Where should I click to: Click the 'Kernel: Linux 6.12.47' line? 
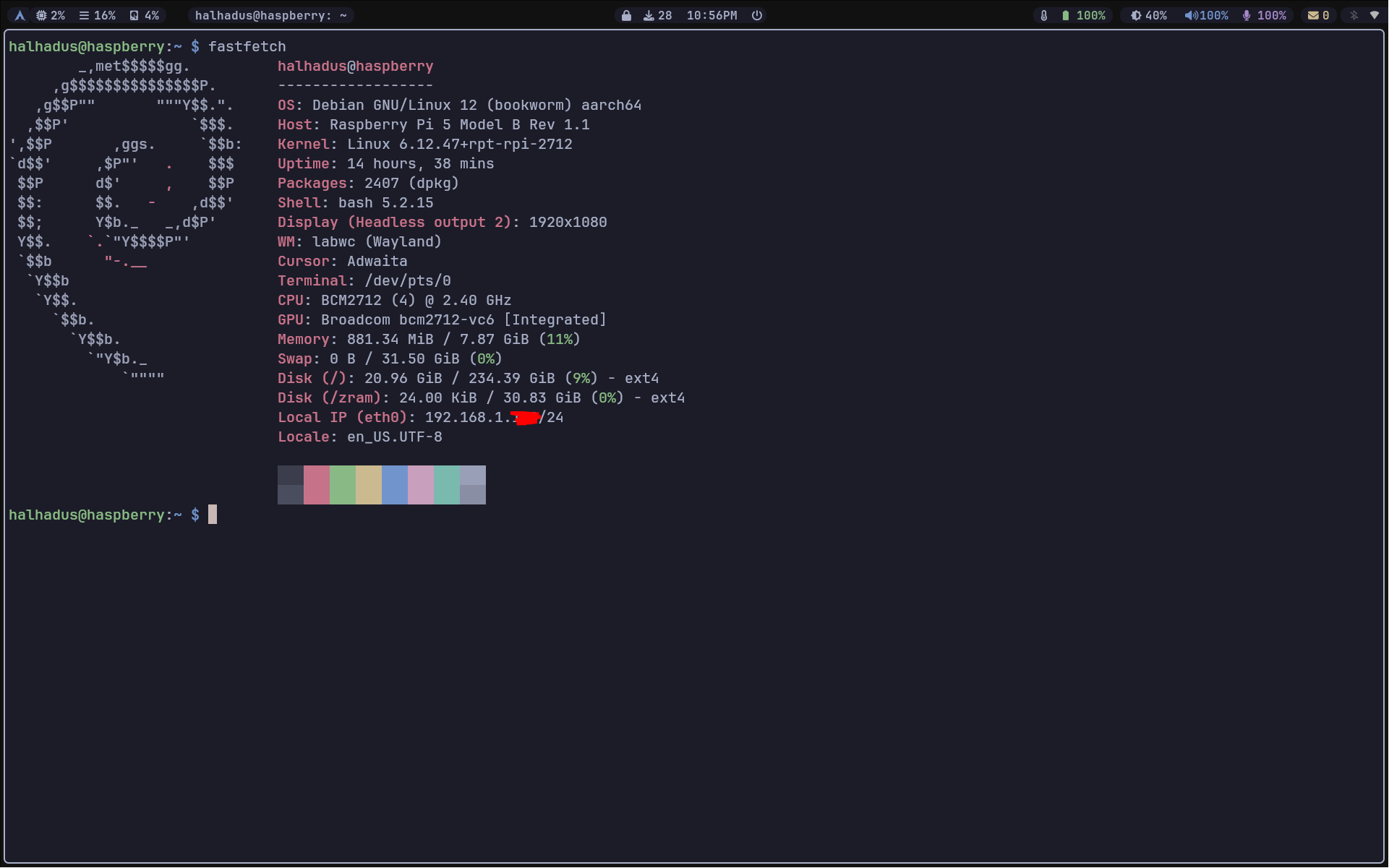point(424,145)
